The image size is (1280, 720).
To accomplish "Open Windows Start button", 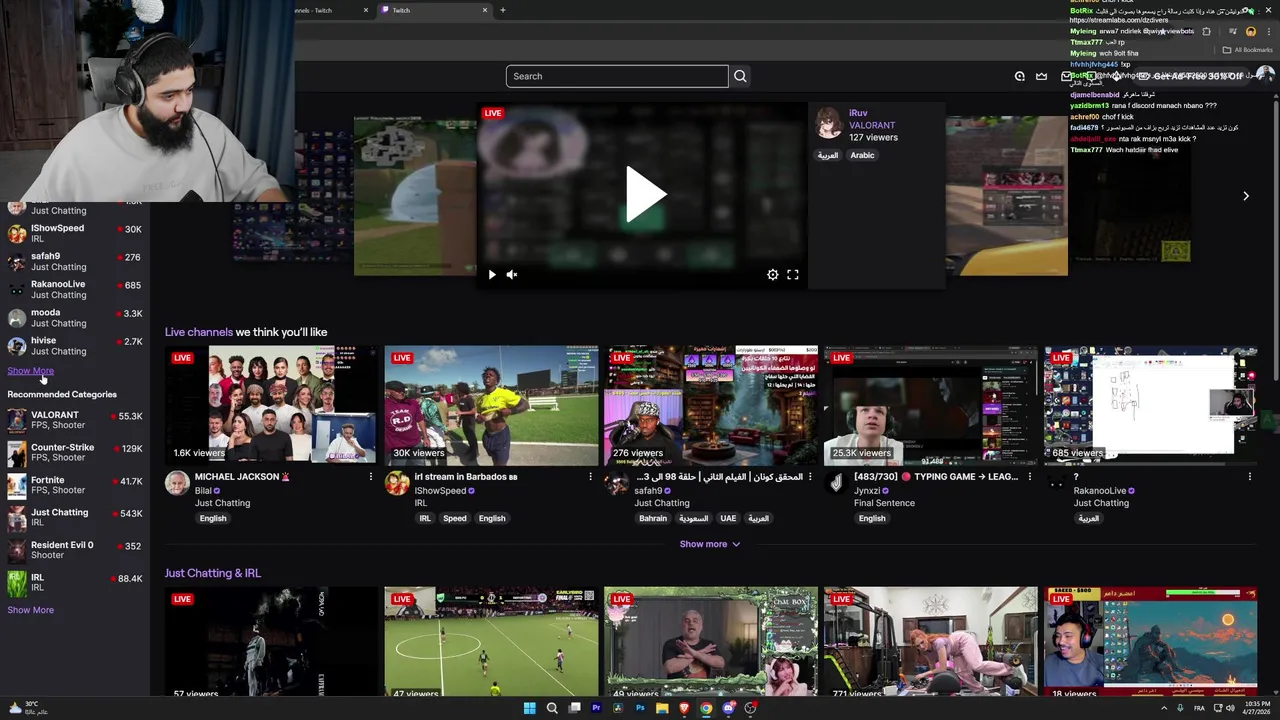I will [529, 708].
